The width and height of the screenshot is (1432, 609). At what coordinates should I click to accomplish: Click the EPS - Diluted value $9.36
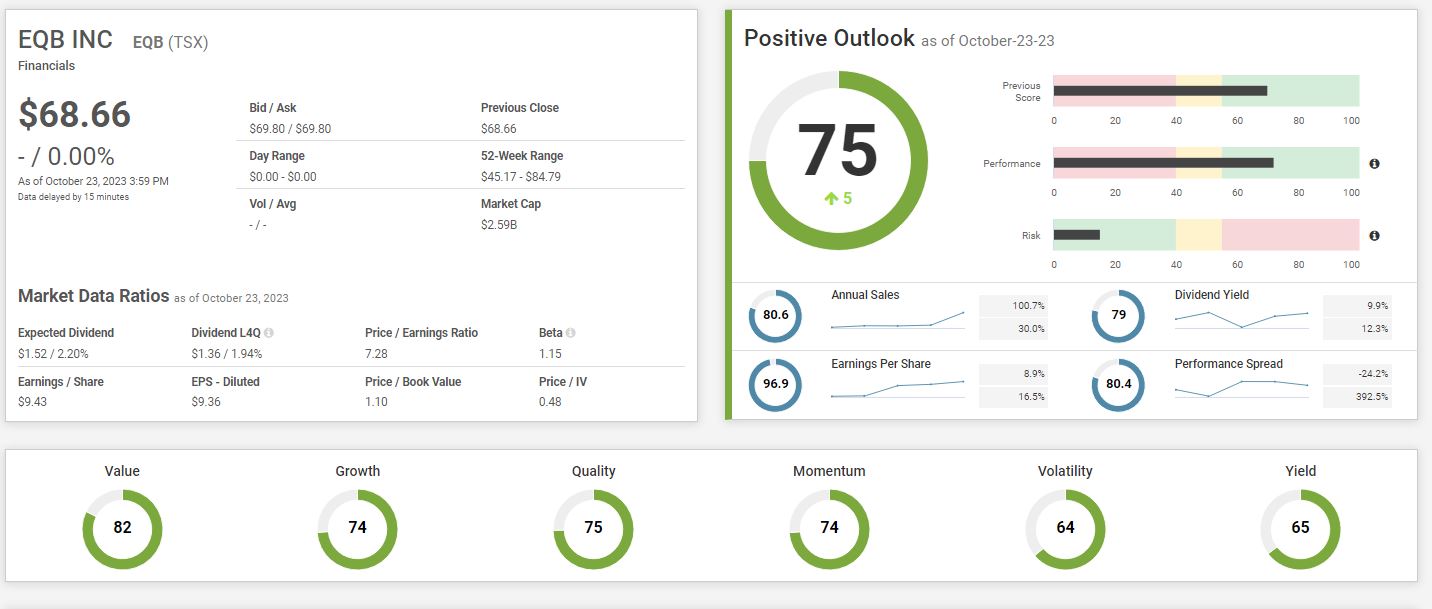(206, 402)
